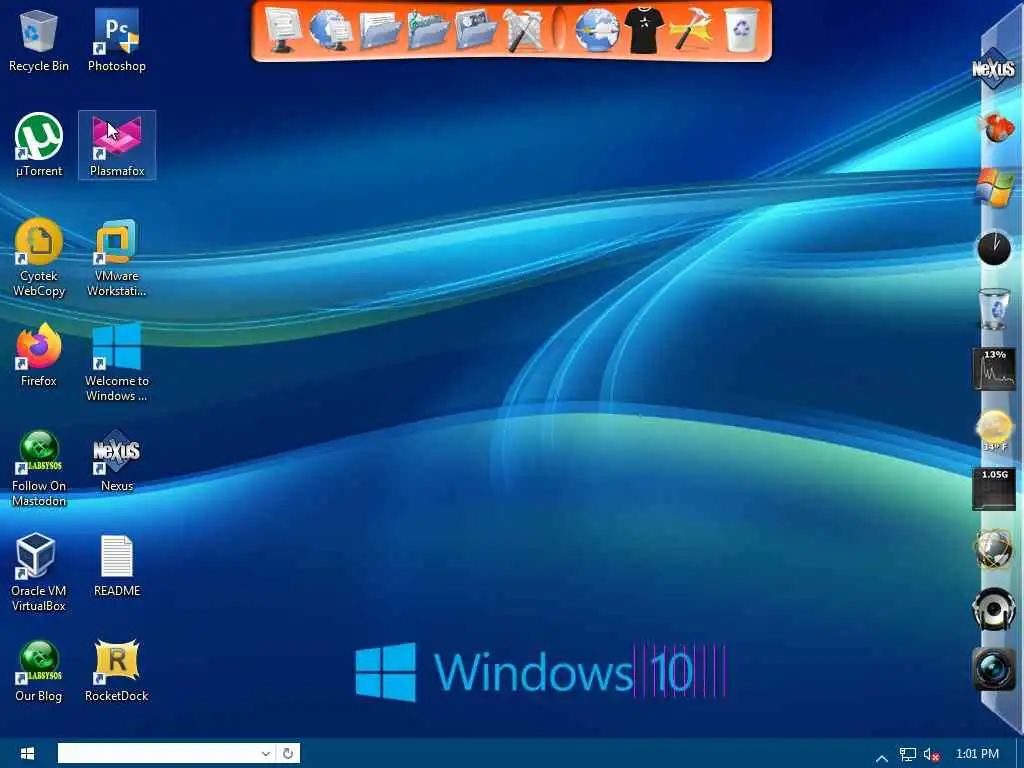The height and width of the screenshot is (768, 1024).
Task: Click the weather sun widget on side dock
Action: click(994, 430)
